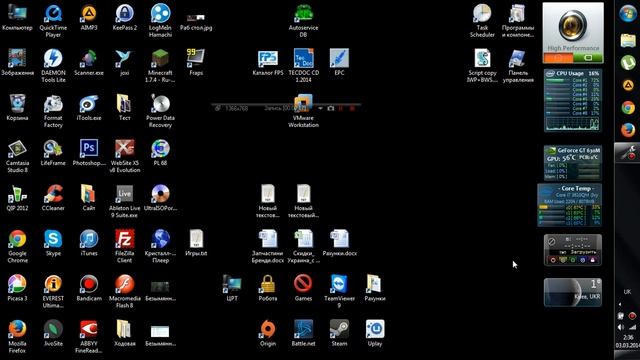Pause recording in the recording bar
Image resolution: width=640 pixels, height=360 pixels.
coord(341,109)
